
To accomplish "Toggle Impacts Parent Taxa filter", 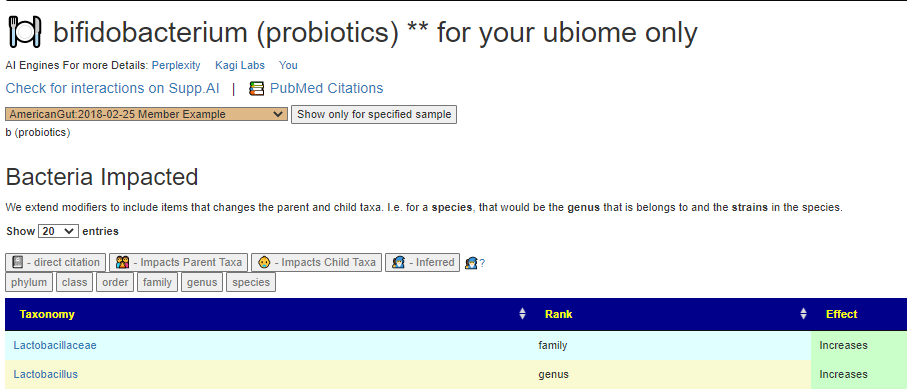I will click(x=179, y=262).
